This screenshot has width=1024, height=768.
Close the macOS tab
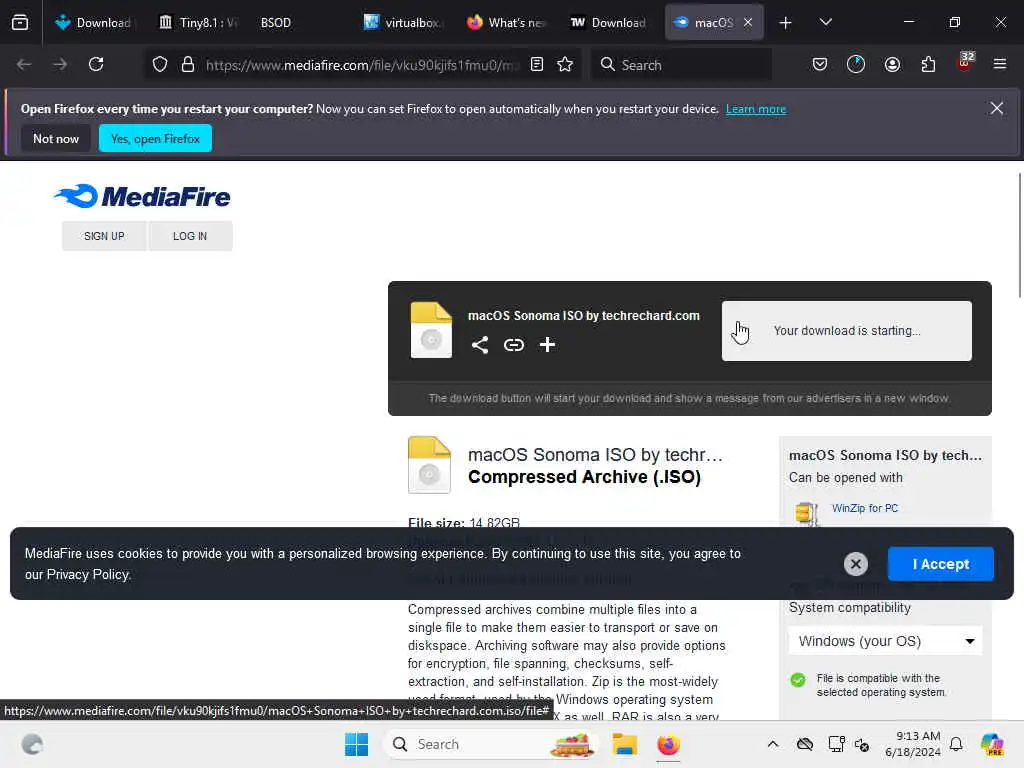748,22
